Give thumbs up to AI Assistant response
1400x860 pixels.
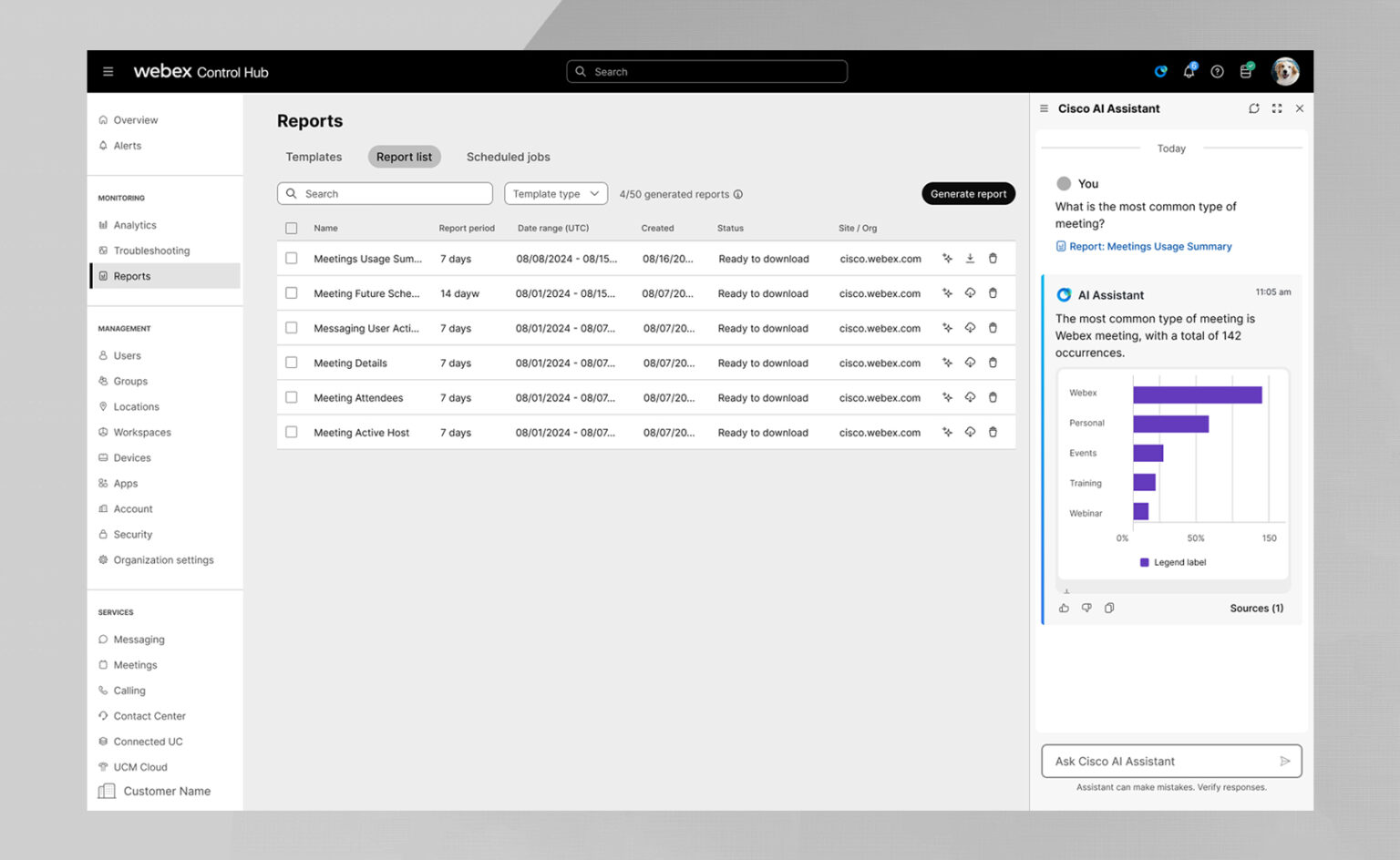click(x=1064, y=608)
